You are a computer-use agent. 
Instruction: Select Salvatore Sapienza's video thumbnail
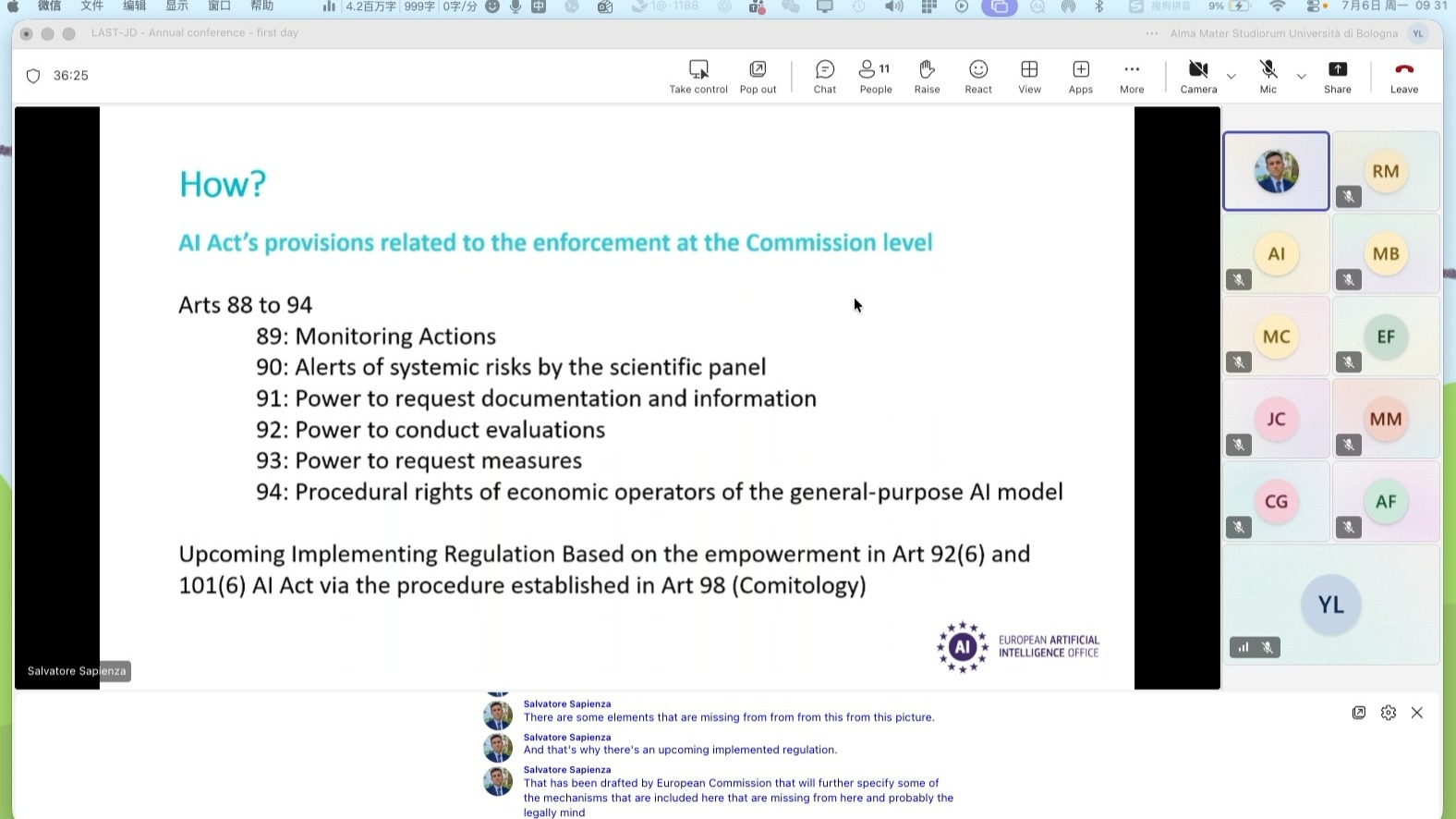[1277, 171]
